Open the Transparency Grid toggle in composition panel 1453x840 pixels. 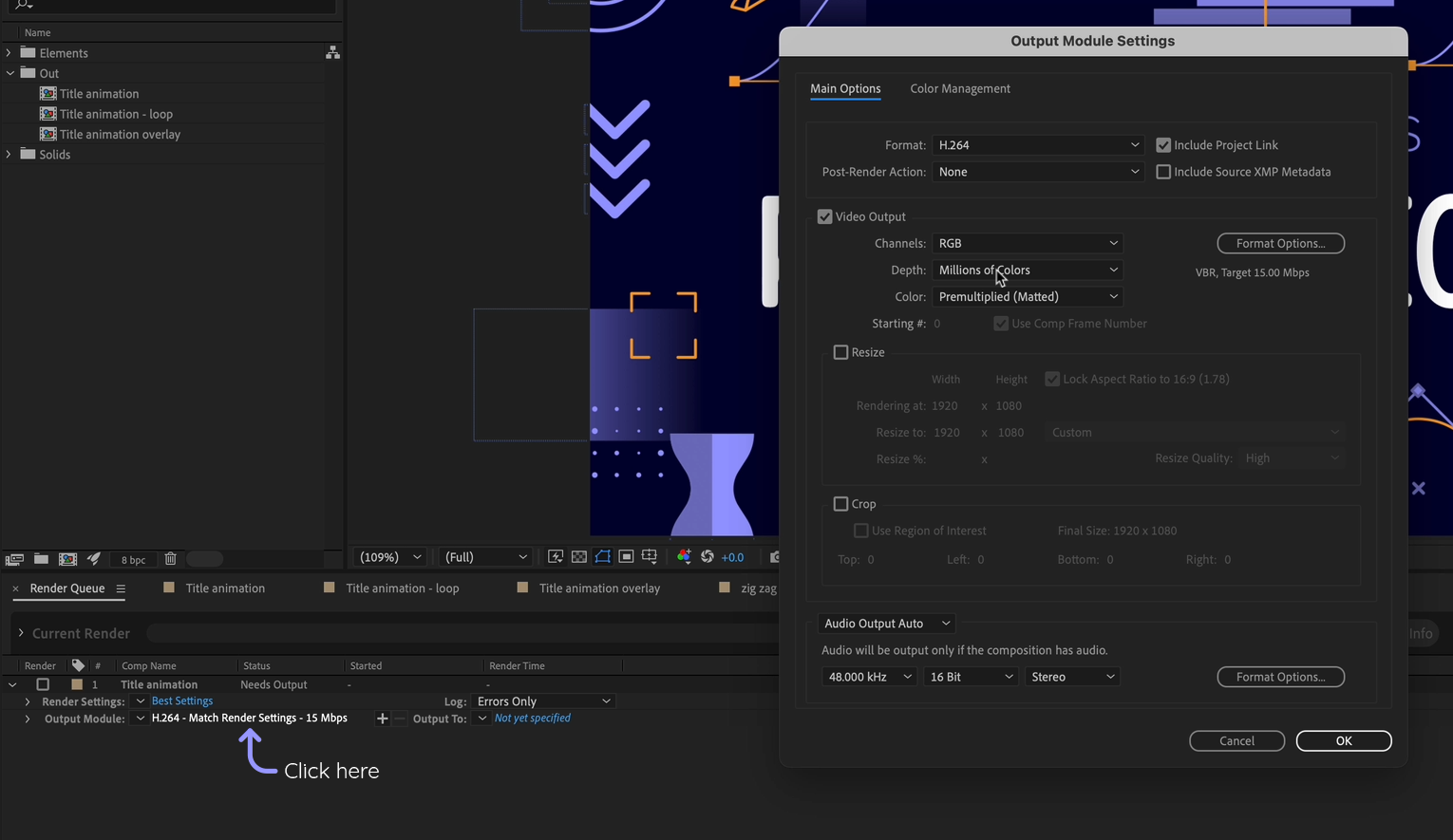[x=578, y=557]
